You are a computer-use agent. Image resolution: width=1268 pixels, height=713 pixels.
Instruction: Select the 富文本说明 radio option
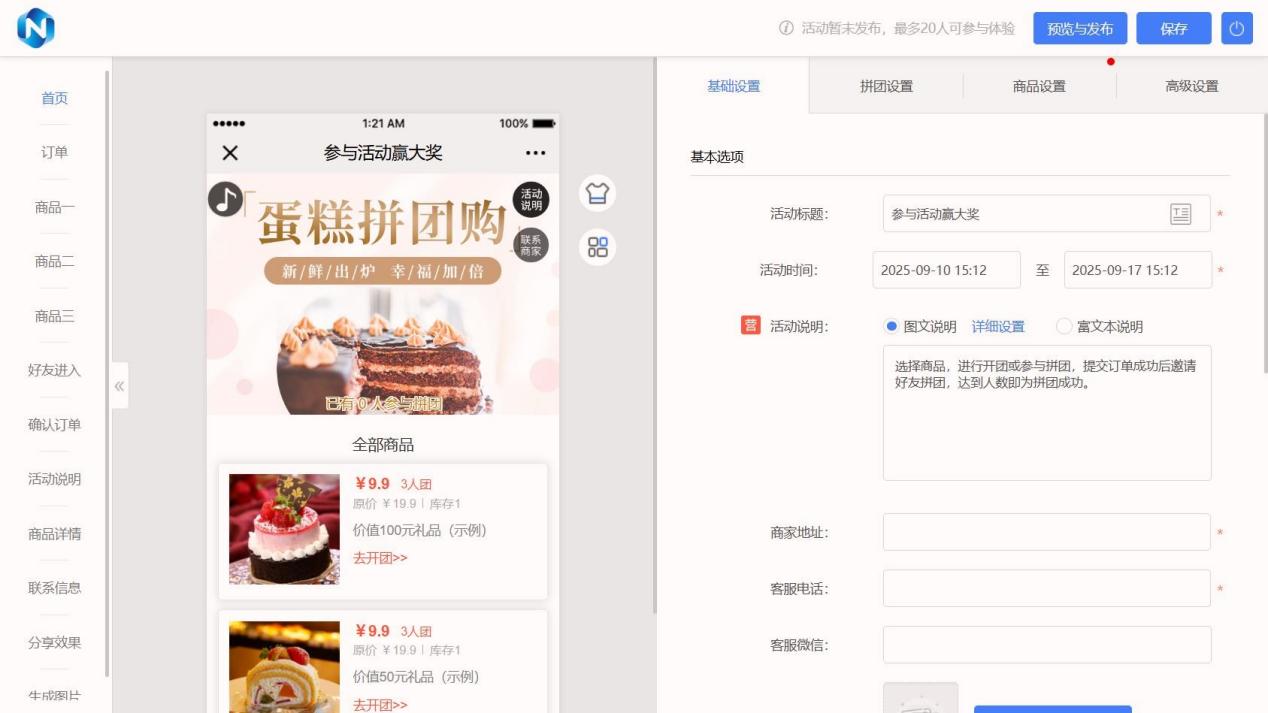(x=1064, y=326)
